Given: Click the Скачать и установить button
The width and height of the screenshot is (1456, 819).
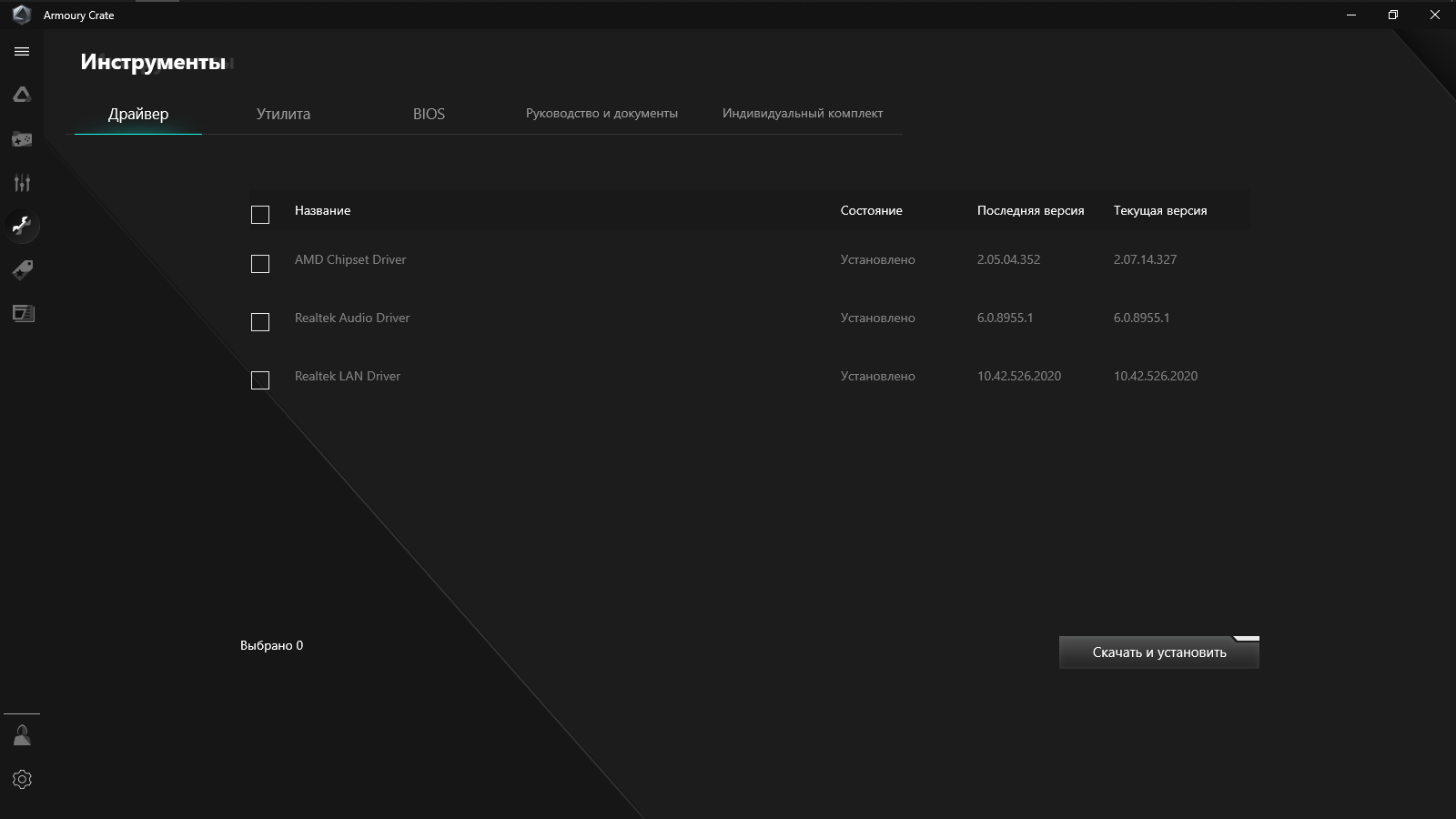Looking at the screenshot, I should [1159, 652].
